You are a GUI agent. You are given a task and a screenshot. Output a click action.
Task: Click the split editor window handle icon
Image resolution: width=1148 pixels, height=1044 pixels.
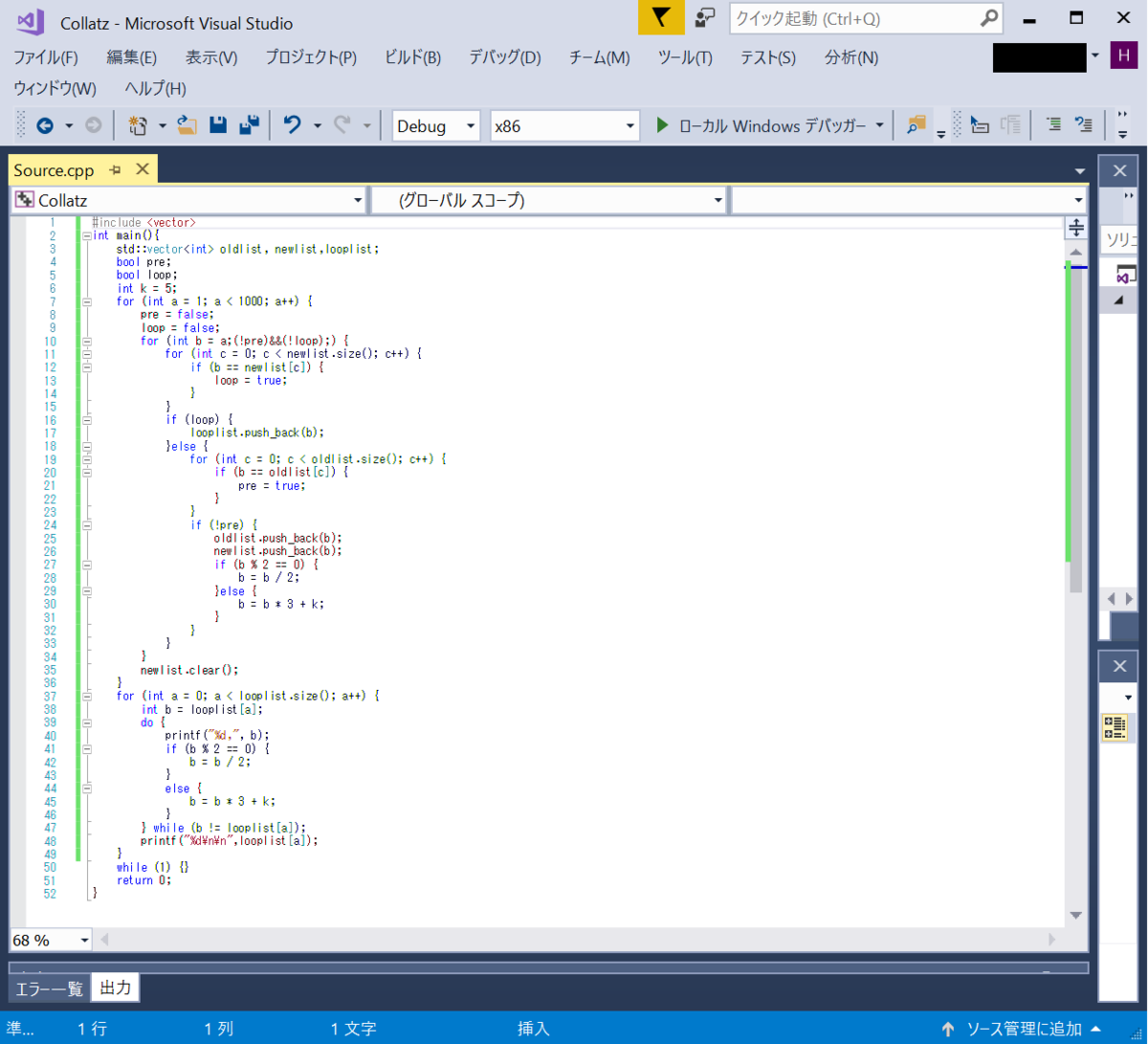pyautogui.click(x=1075, y=227)
